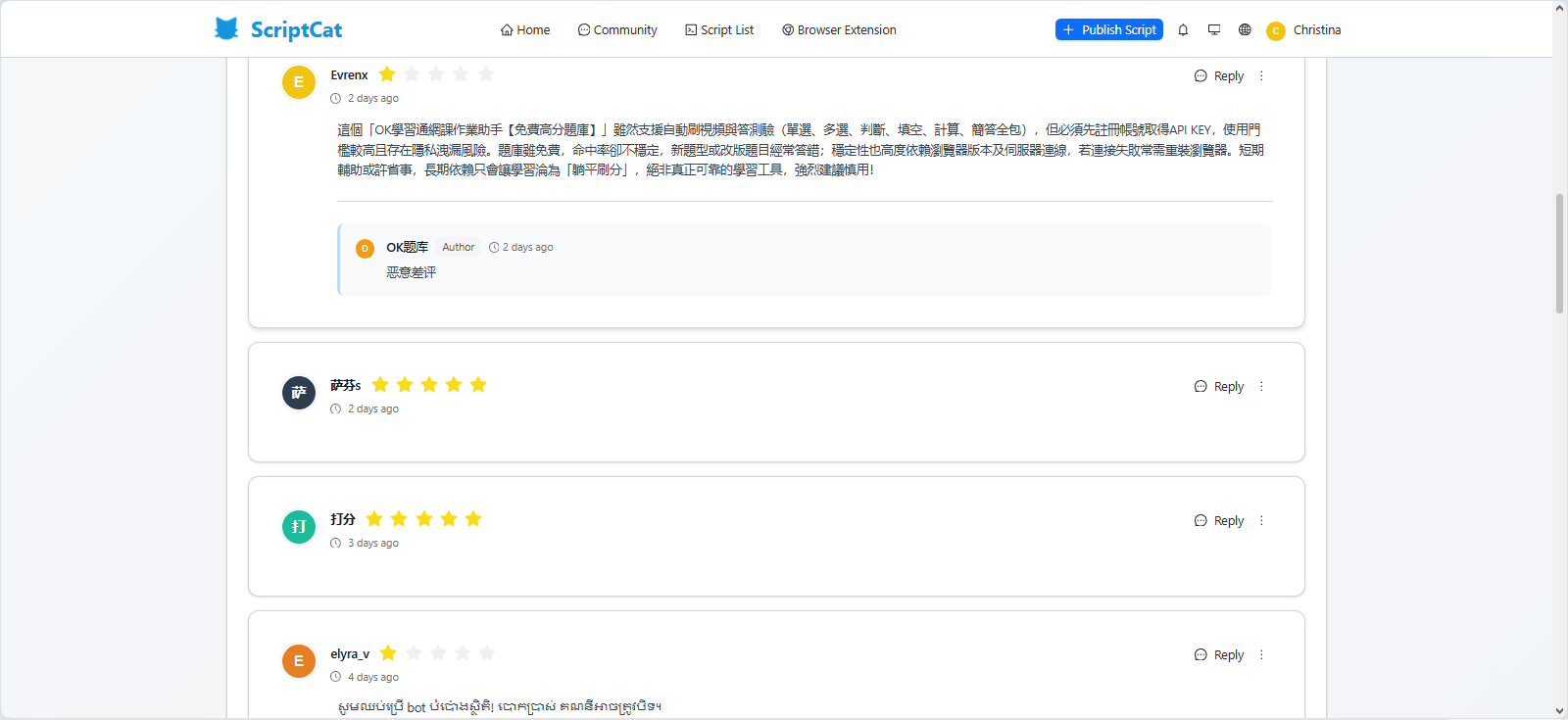Image resolution: width=1568 pixels, height=720 pixels.
Task: Expand three-dot menu on 萨芬s review
Action: [x=1261, y=387]
